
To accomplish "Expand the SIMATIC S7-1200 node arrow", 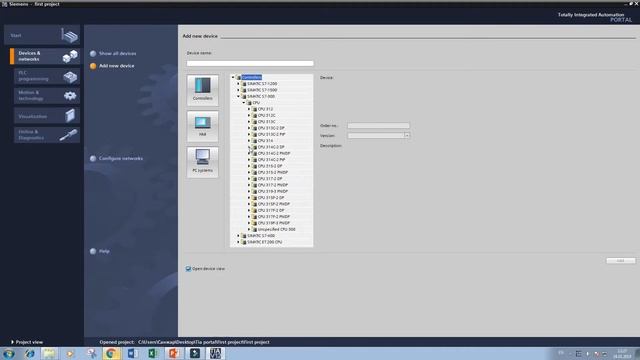I will pyautogui.click(x=238, y=84).
